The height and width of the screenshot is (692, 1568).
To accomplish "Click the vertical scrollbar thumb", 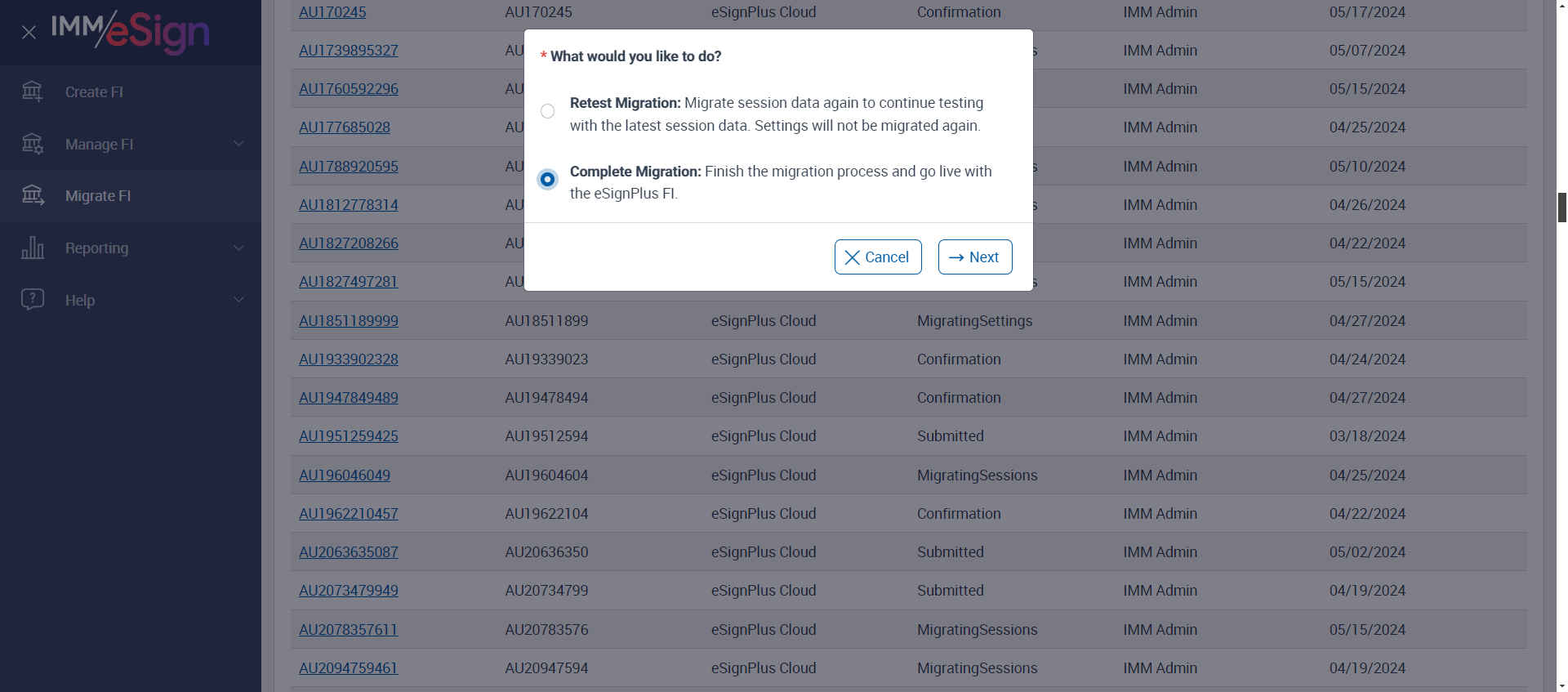I will [1561, 208].
